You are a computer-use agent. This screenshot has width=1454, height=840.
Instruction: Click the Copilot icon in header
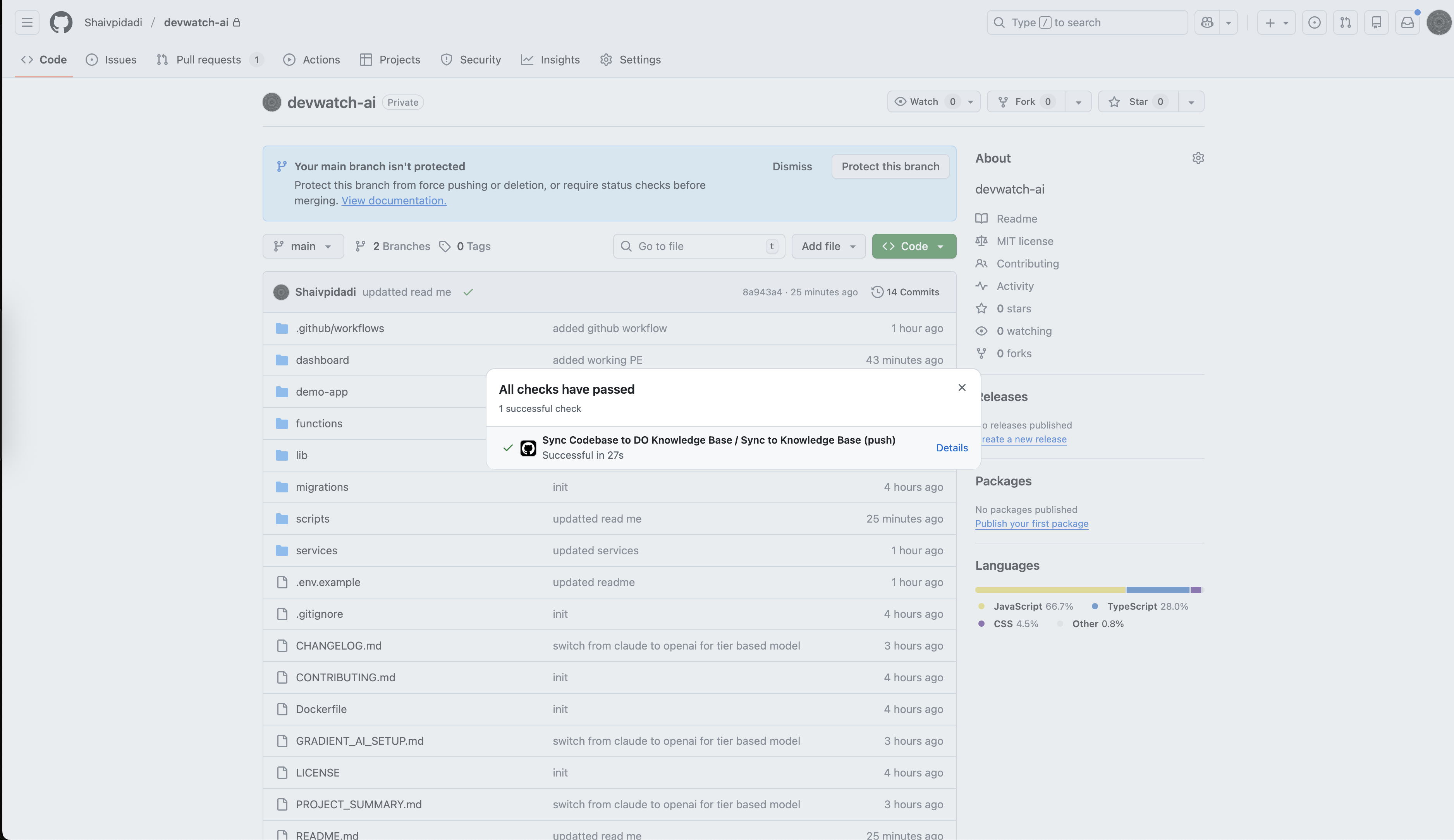(x=1207, y=22)
